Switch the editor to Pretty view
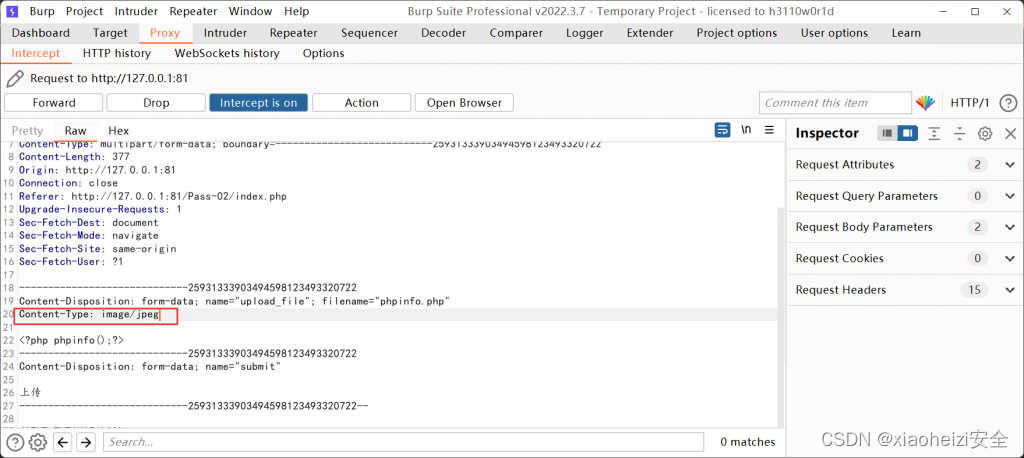The width and height of the screenshot is (1024, 458). point(27,131)
